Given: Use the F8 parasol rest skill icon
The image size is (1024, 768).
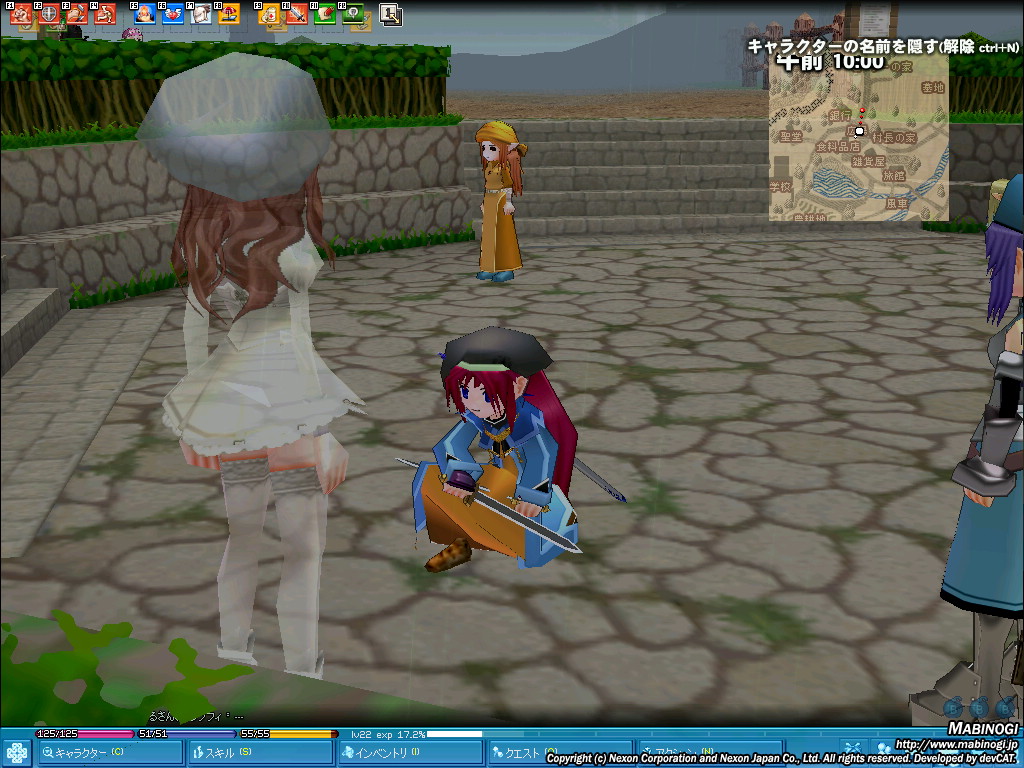Looking at the screenshot, I should [x=229, y=14].
